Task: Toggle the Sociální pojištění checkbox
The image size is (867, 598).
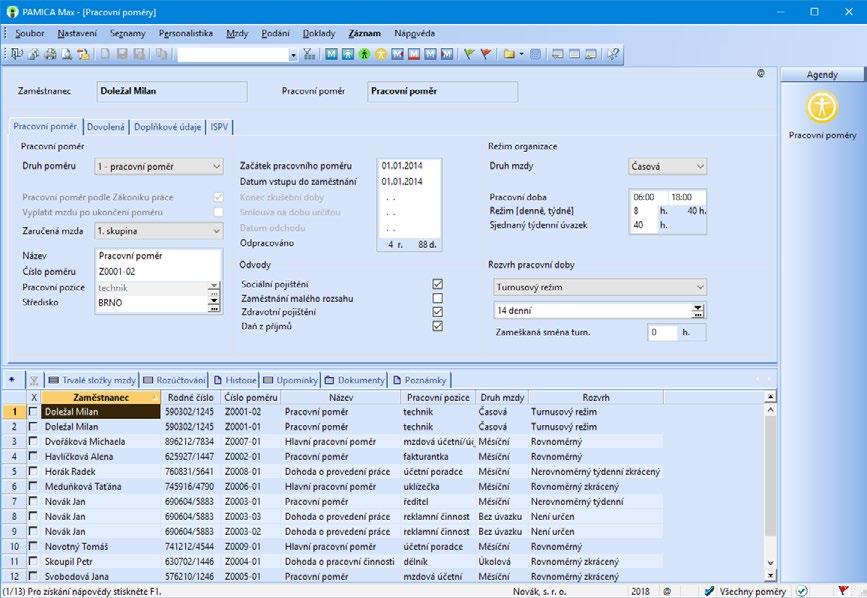Action: pyautogui.click(x=437, y=284)
